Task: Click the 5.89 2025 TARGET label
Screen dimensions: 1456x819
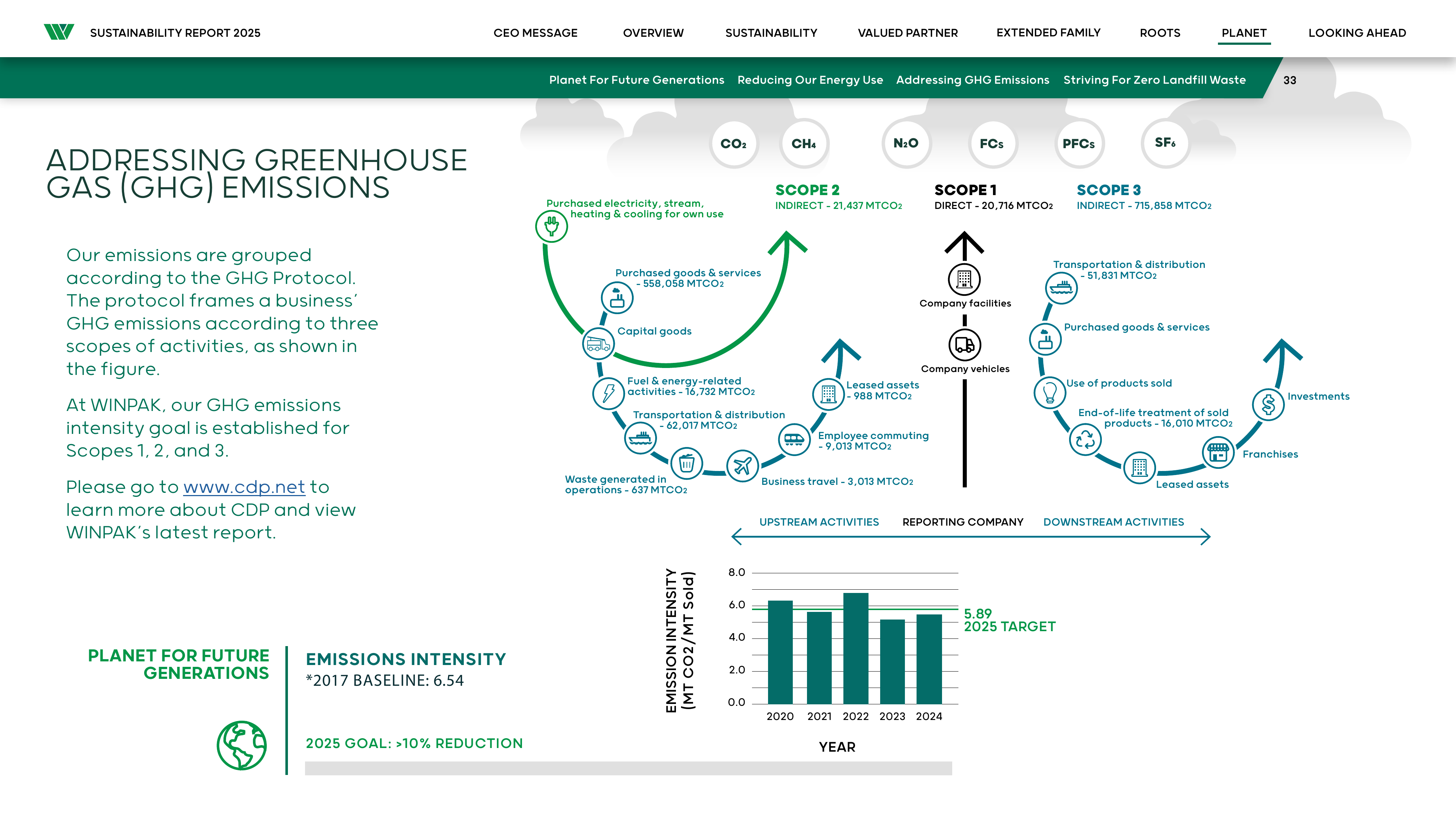Action: pyautogui.click(x=1009, y=620)
